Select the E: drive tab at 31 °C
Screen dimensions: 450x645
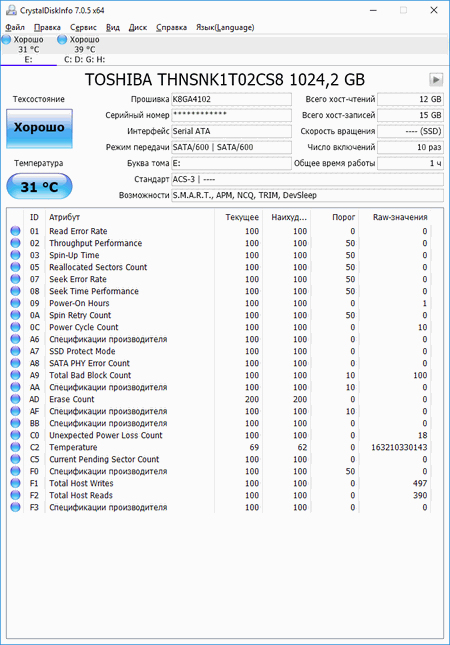(x=28, y=49)
